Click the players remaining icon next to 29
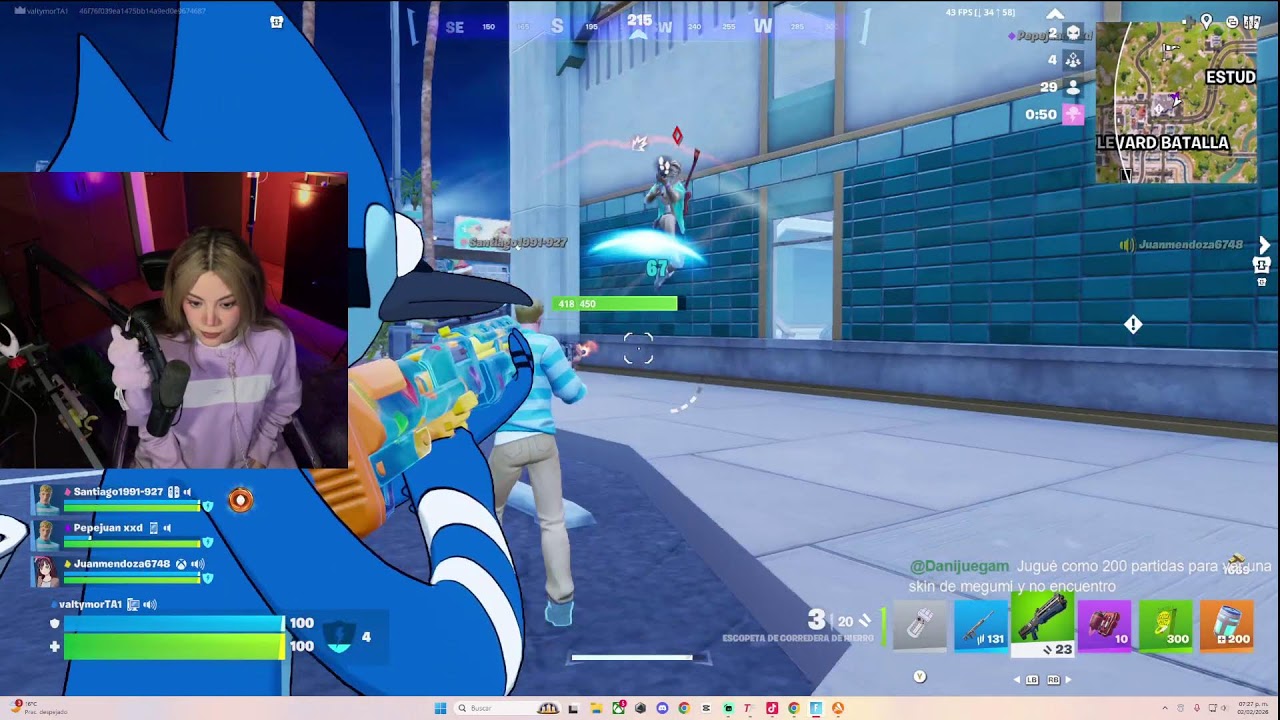Image resolution: width=1280 pixels, height=720 pixels. coord(1073,88)
